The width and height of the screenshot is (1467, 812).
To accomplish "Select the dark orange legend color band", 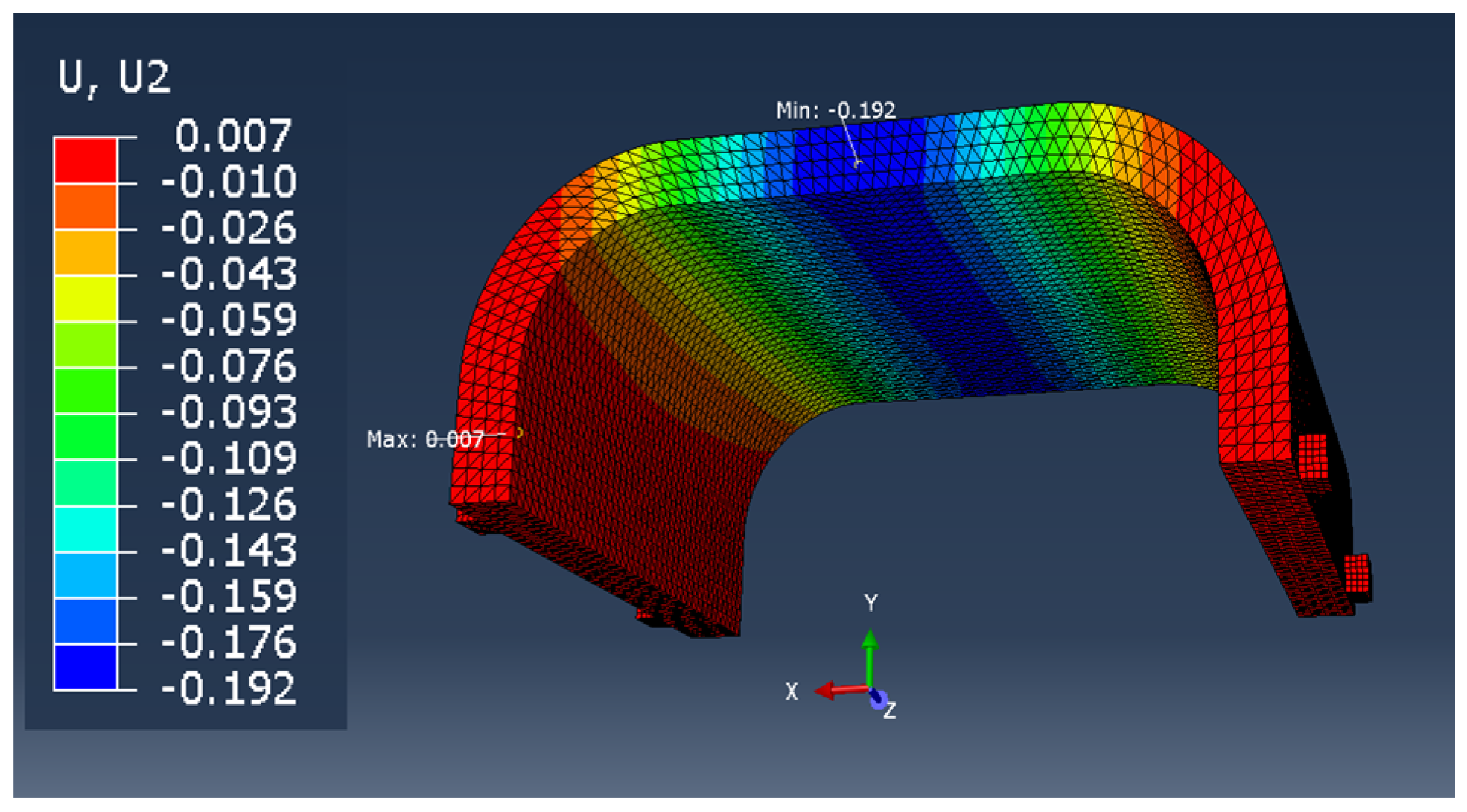I will [86, 206].
